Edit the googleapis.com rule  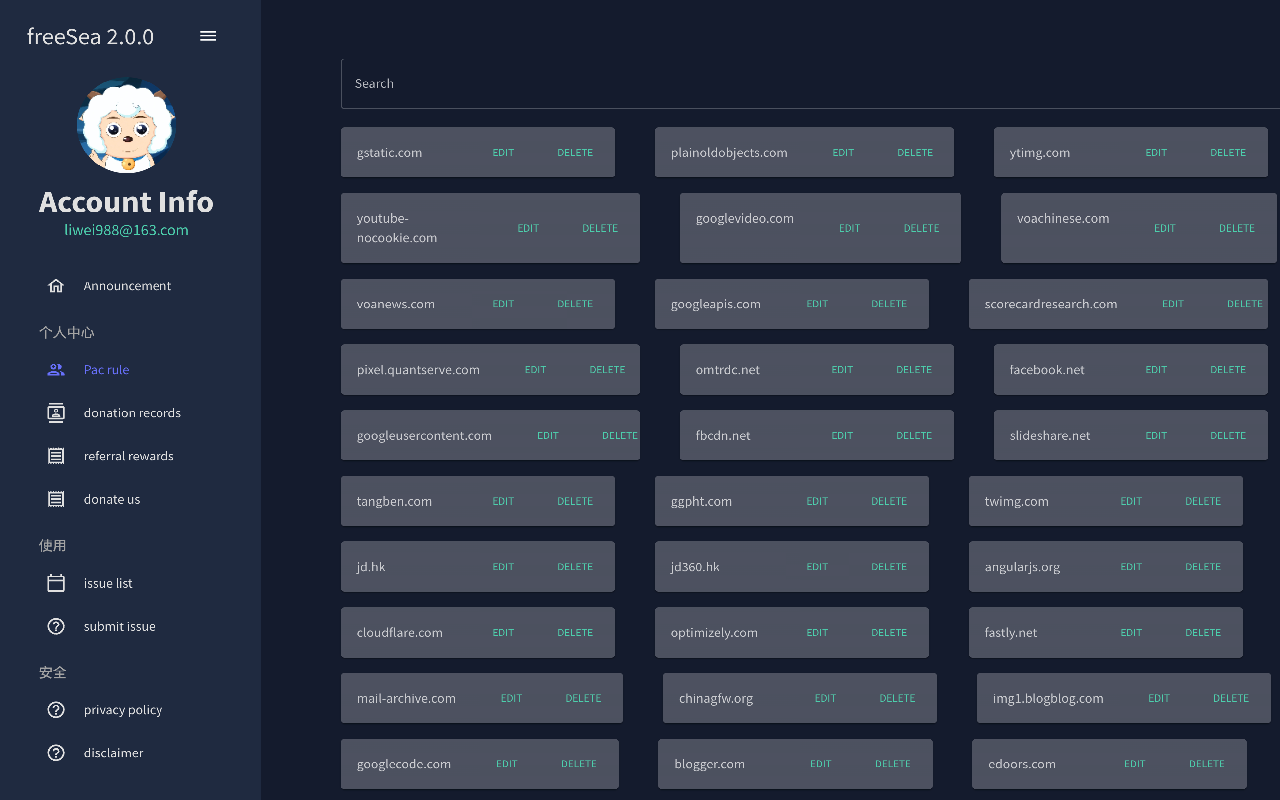coord(817,304)
